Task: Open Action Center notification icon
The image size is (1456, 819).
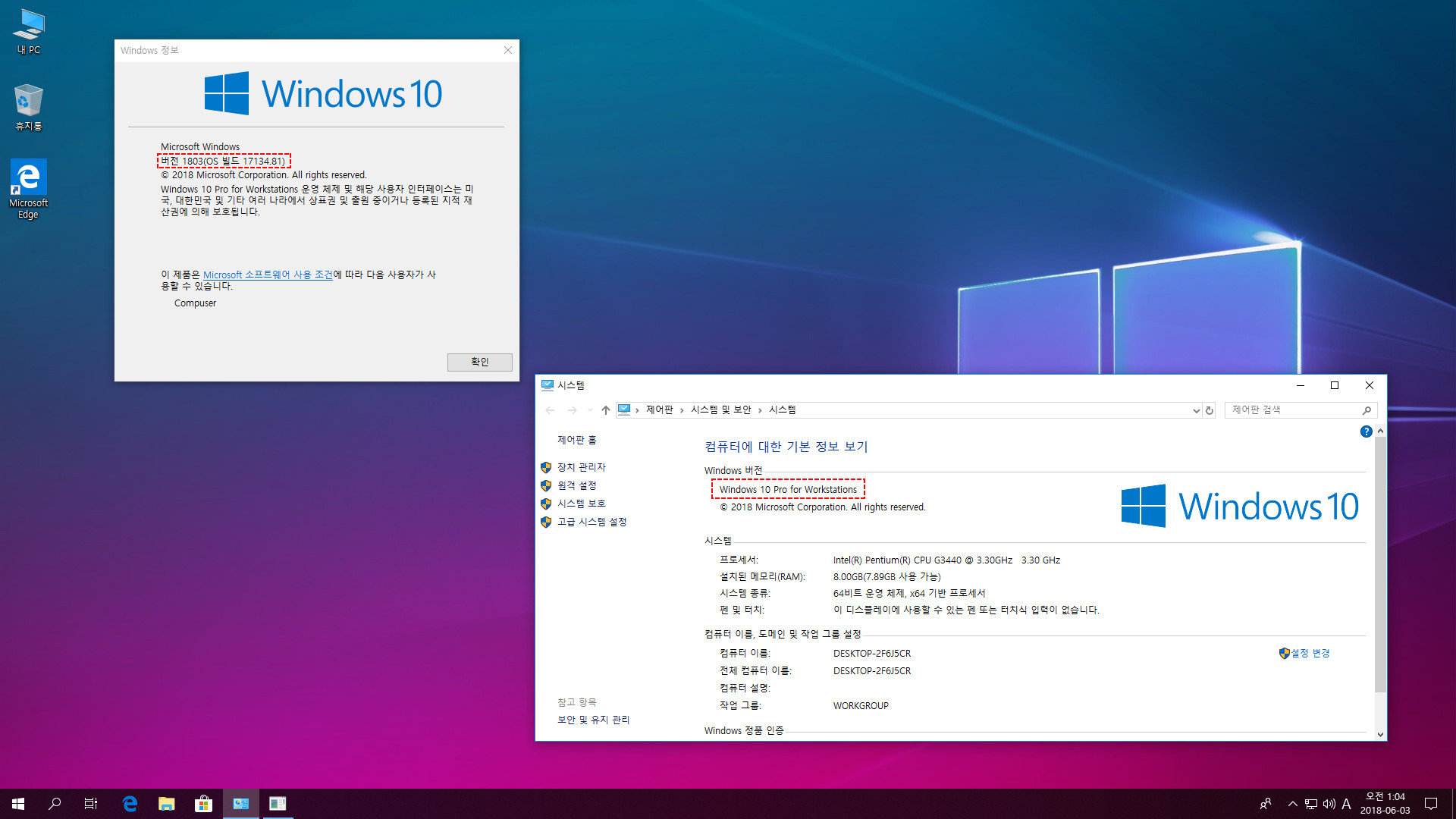Action: (1431, 804)
